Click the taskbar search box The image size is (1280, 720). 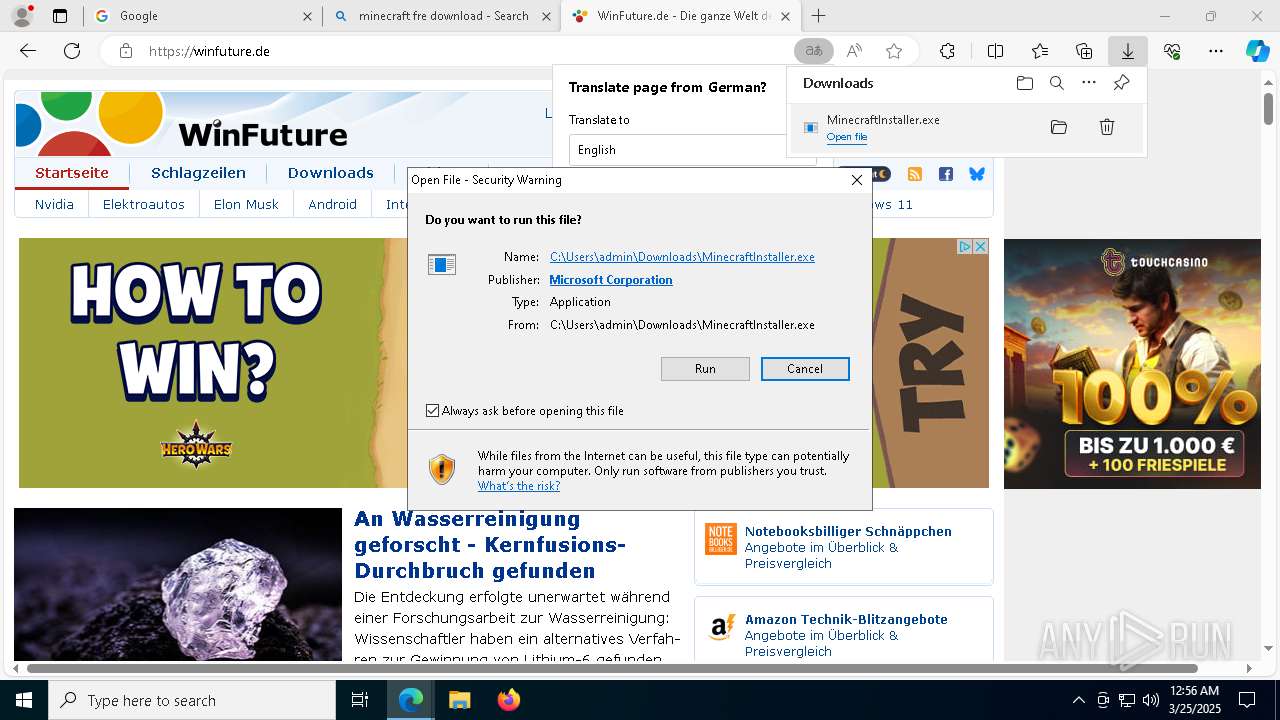[192, 700]
